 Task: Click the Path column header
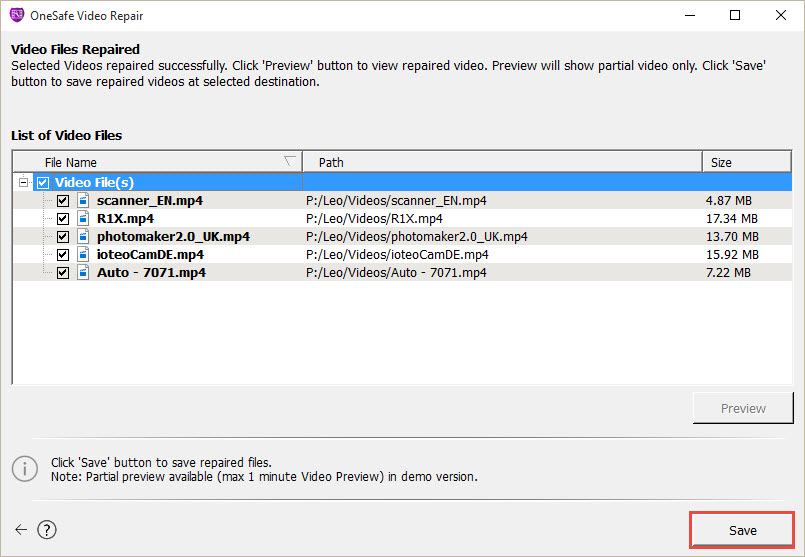point(502,162)
